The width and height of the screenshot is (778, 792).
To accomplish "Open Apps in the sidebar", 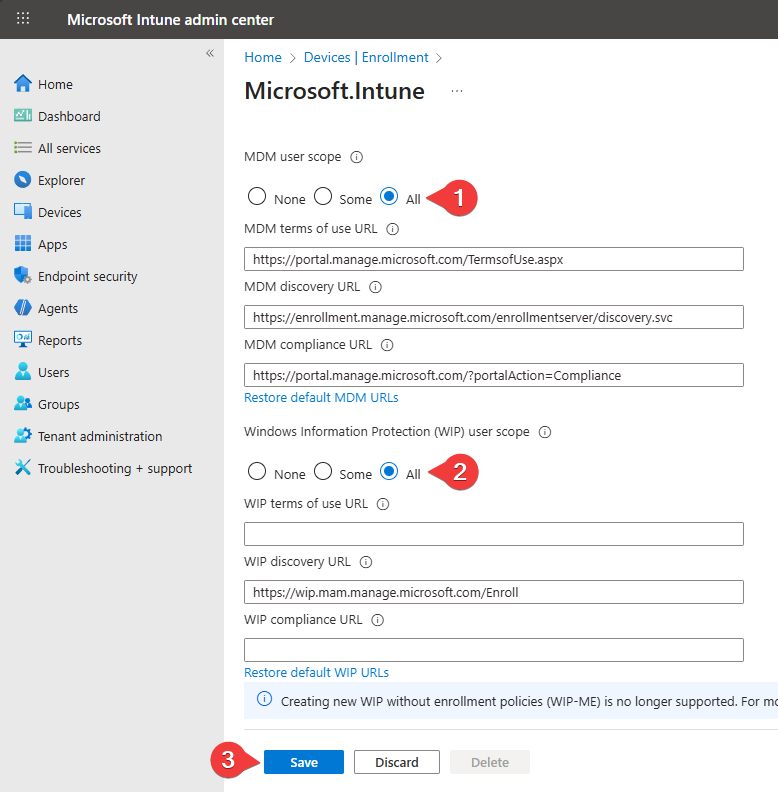I will point(53,244).
